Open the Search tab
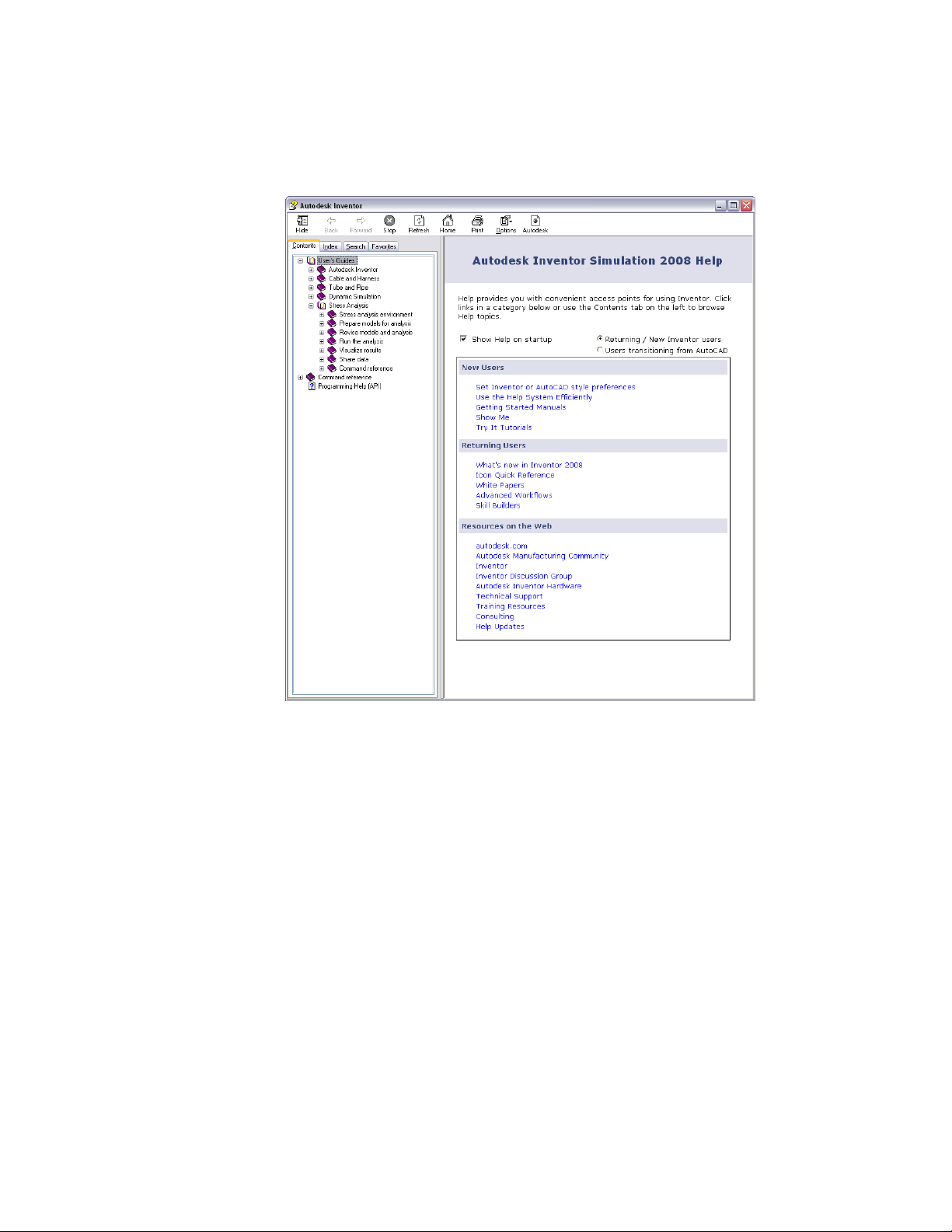The image size is (952, 1232). [x=355, y=246]
